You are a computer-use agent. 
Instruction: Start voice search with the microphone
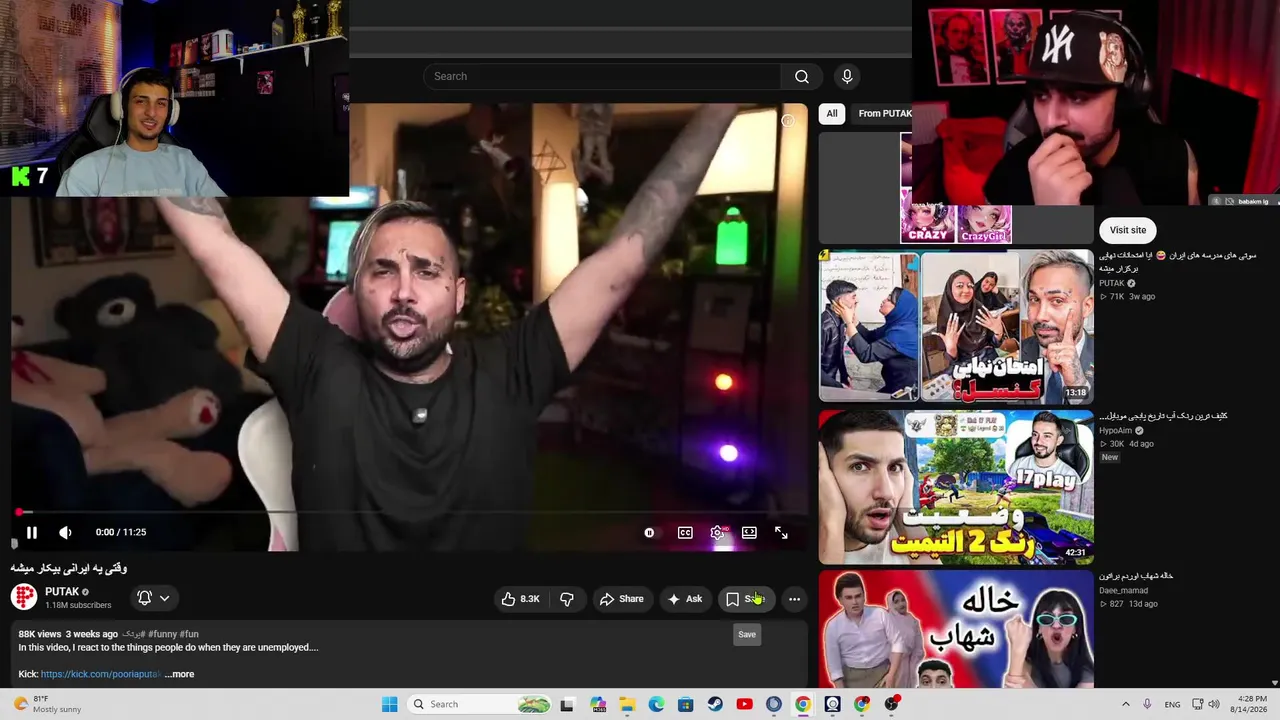click(847, 77)
